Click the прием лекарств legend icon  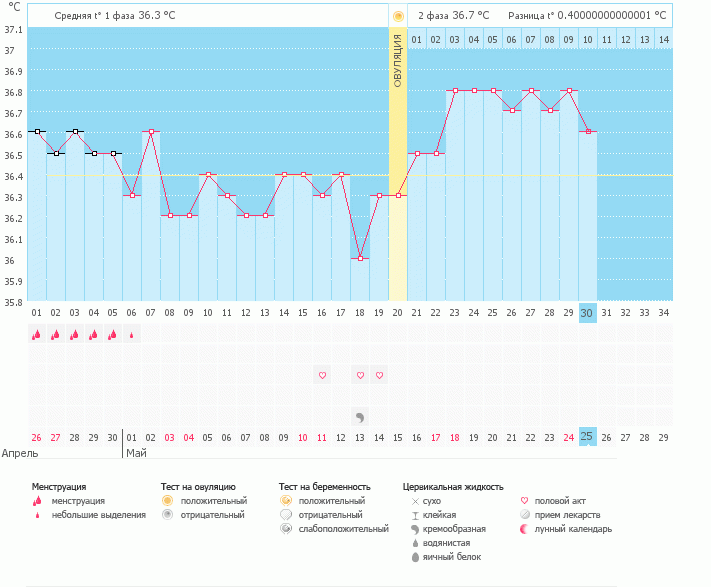pos(526,515)
